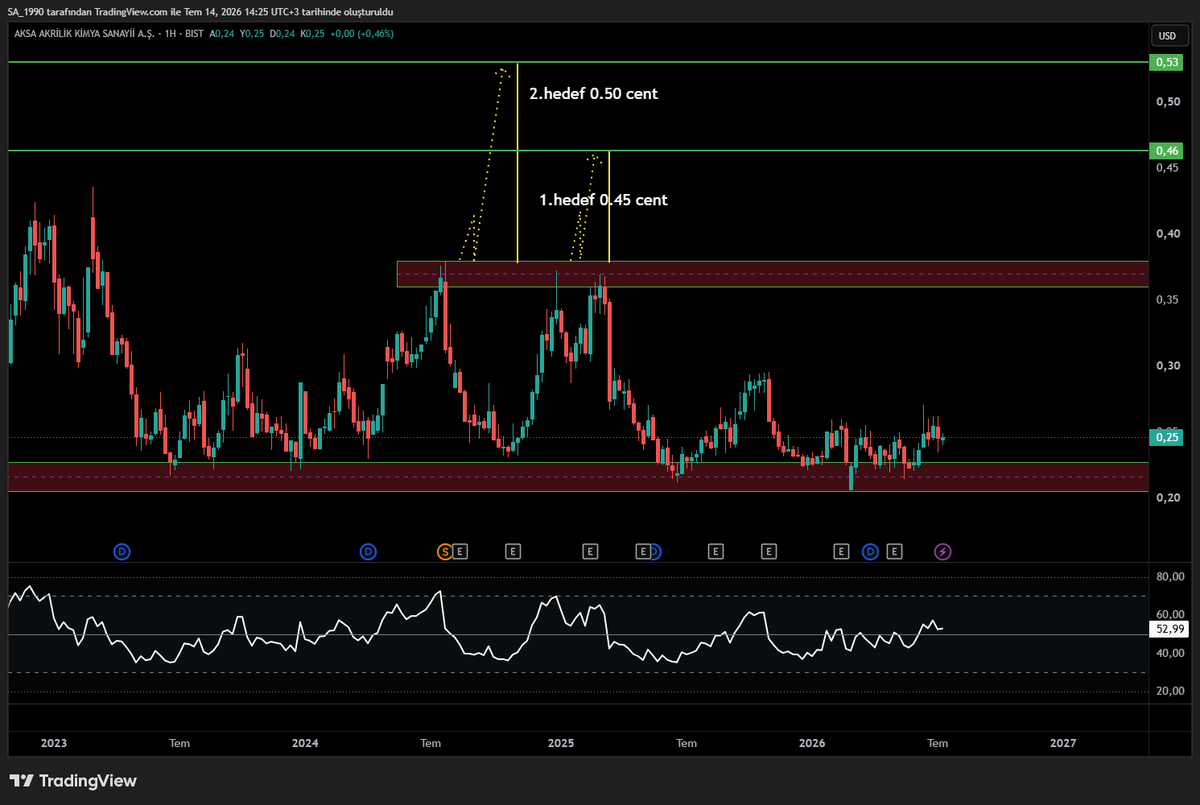Open the USD currency selector
1200x805 pixels.
point(1167,35)
